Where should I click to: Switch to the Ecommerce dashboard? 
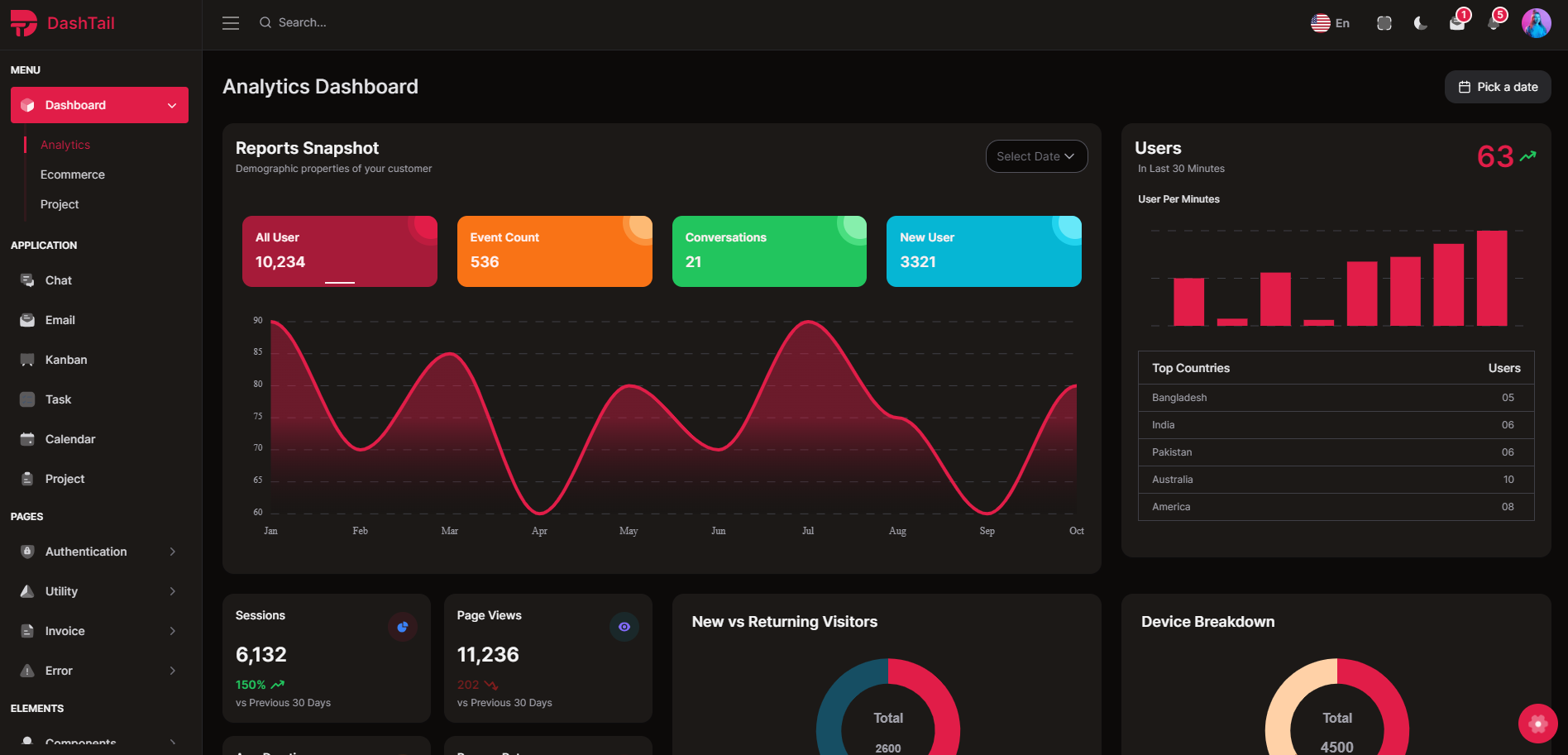(72, 174)
